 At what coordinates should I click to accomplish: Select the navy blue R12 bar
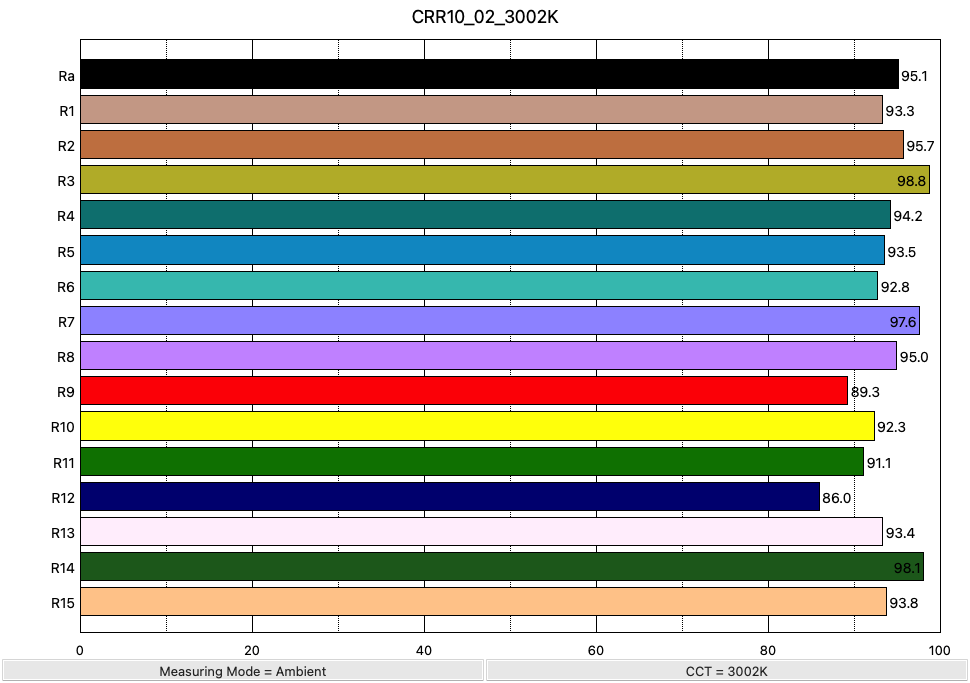coord(450,497)
